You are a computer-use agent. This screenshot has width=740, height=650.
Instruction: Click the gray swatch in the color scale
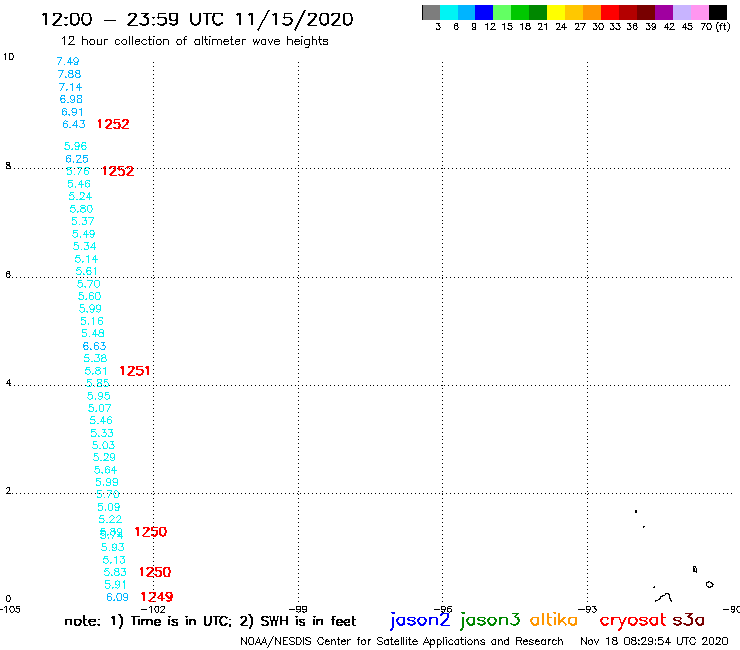coord(431,12)
